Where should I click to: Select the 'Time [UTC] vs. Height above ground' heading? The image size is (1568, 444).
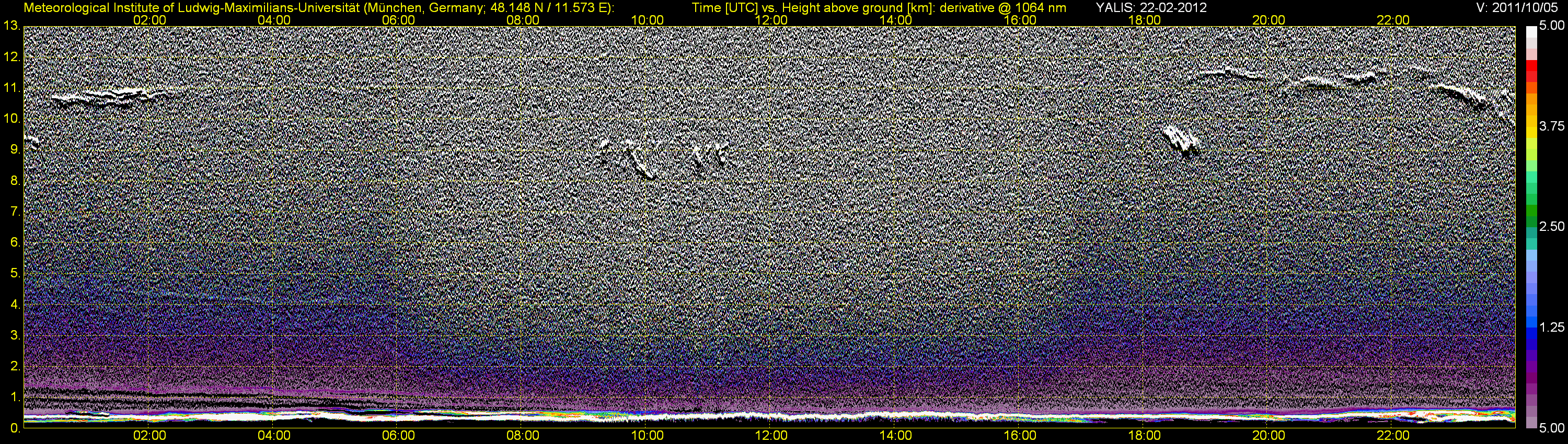879,8
